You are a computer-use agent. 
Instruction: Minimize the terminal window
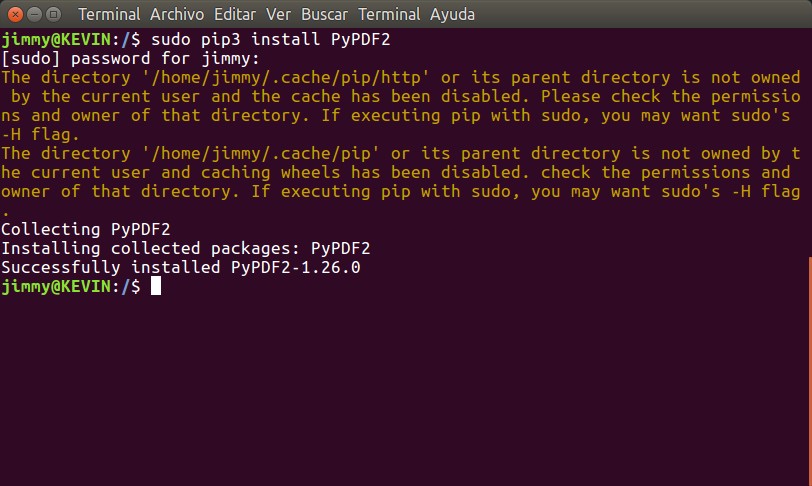tap(33, 15)
